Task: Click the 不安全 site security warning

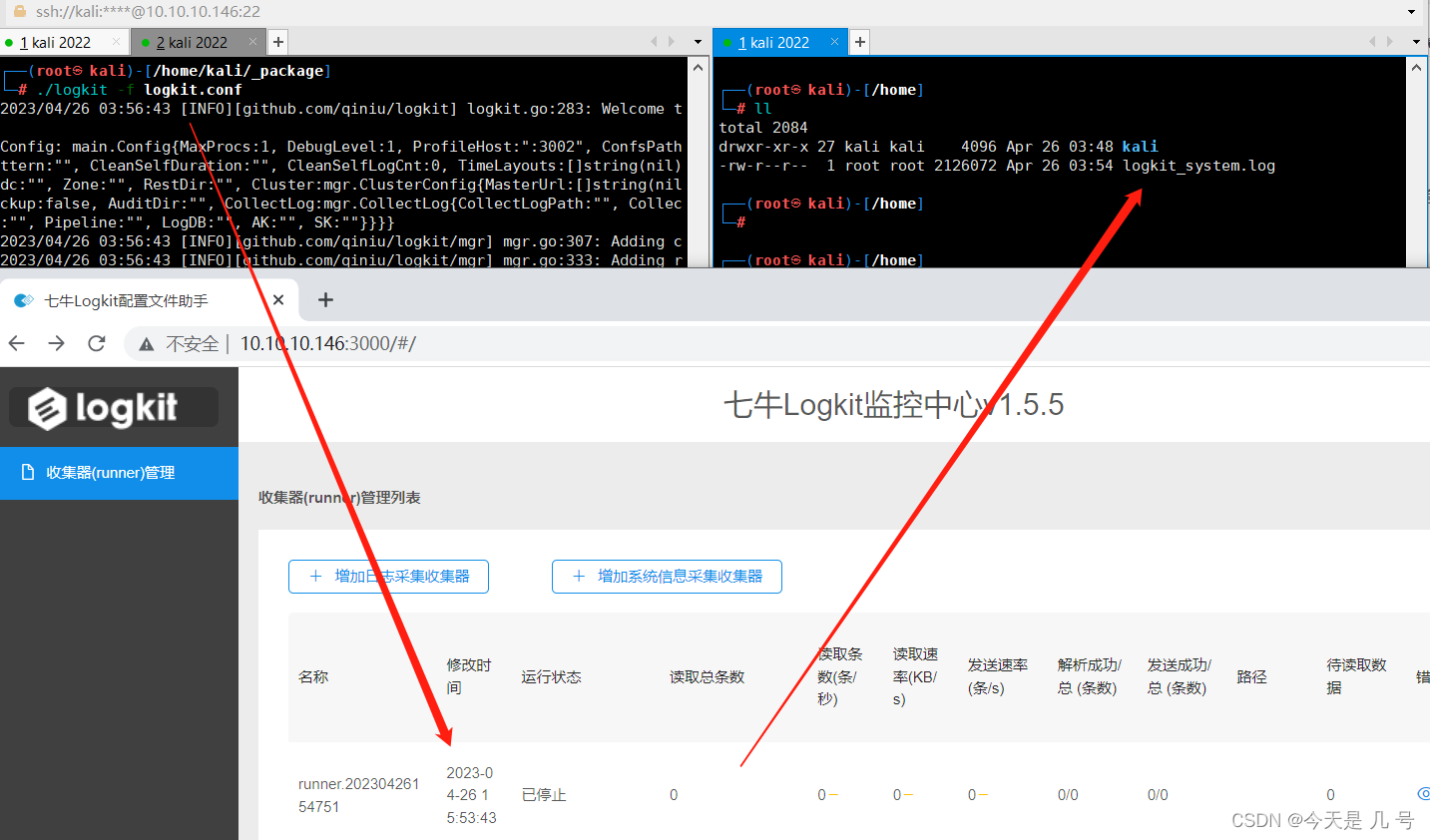Action: point(179,344)
